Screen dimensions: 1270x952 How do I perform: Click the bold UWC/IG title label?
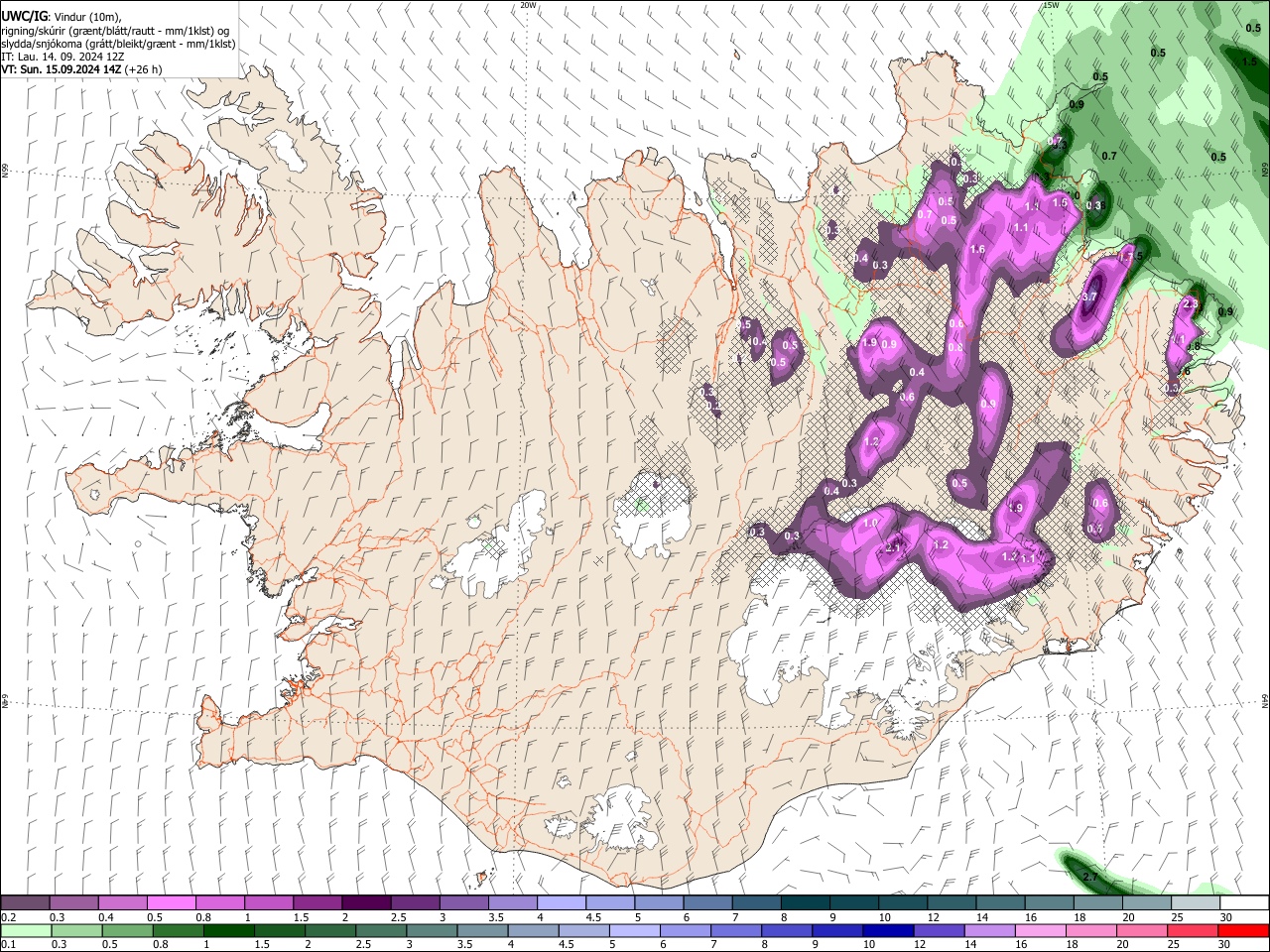25,17
